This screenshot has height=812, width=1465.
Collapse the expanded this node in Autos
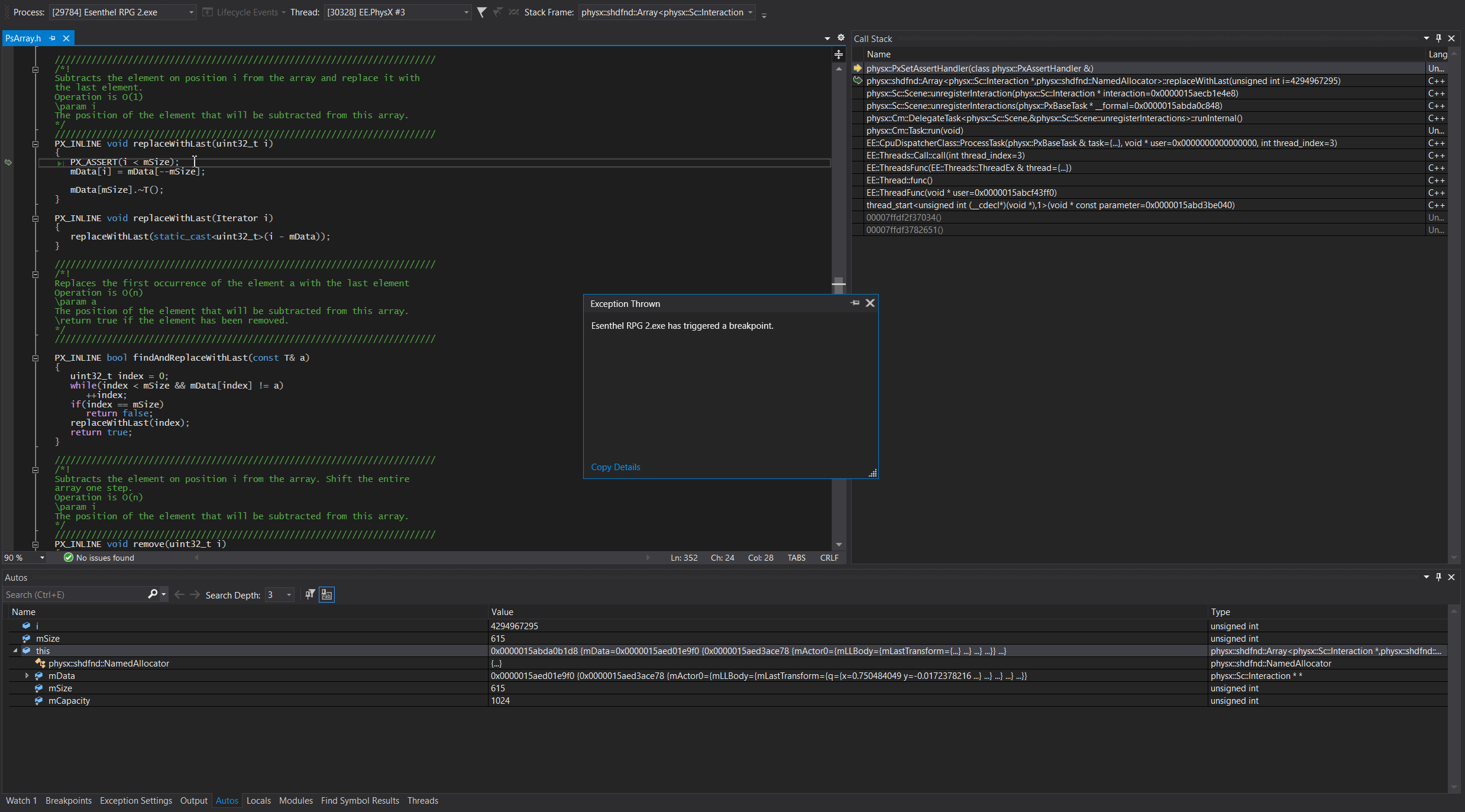14,651
